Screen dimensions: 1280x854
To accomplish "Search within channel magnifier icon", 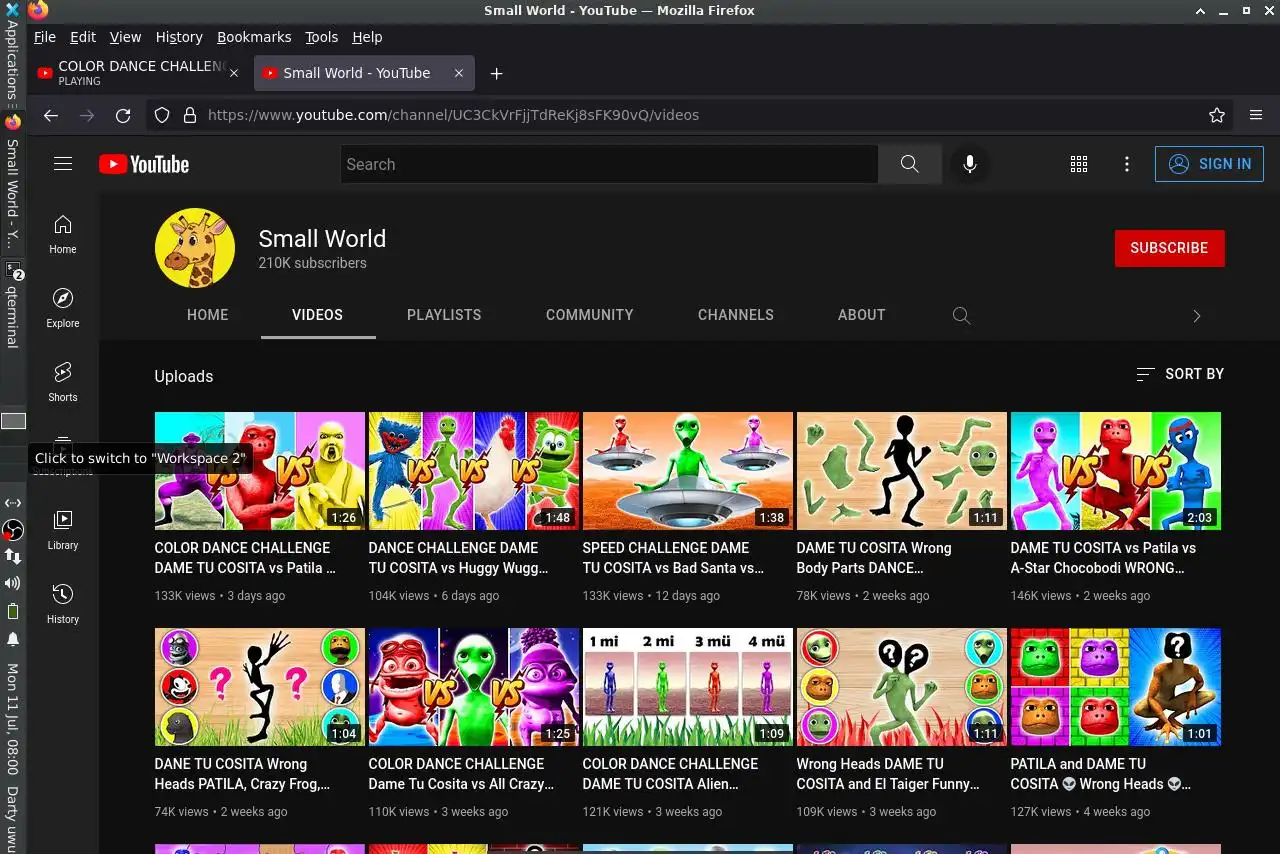I will pos(961,315).
